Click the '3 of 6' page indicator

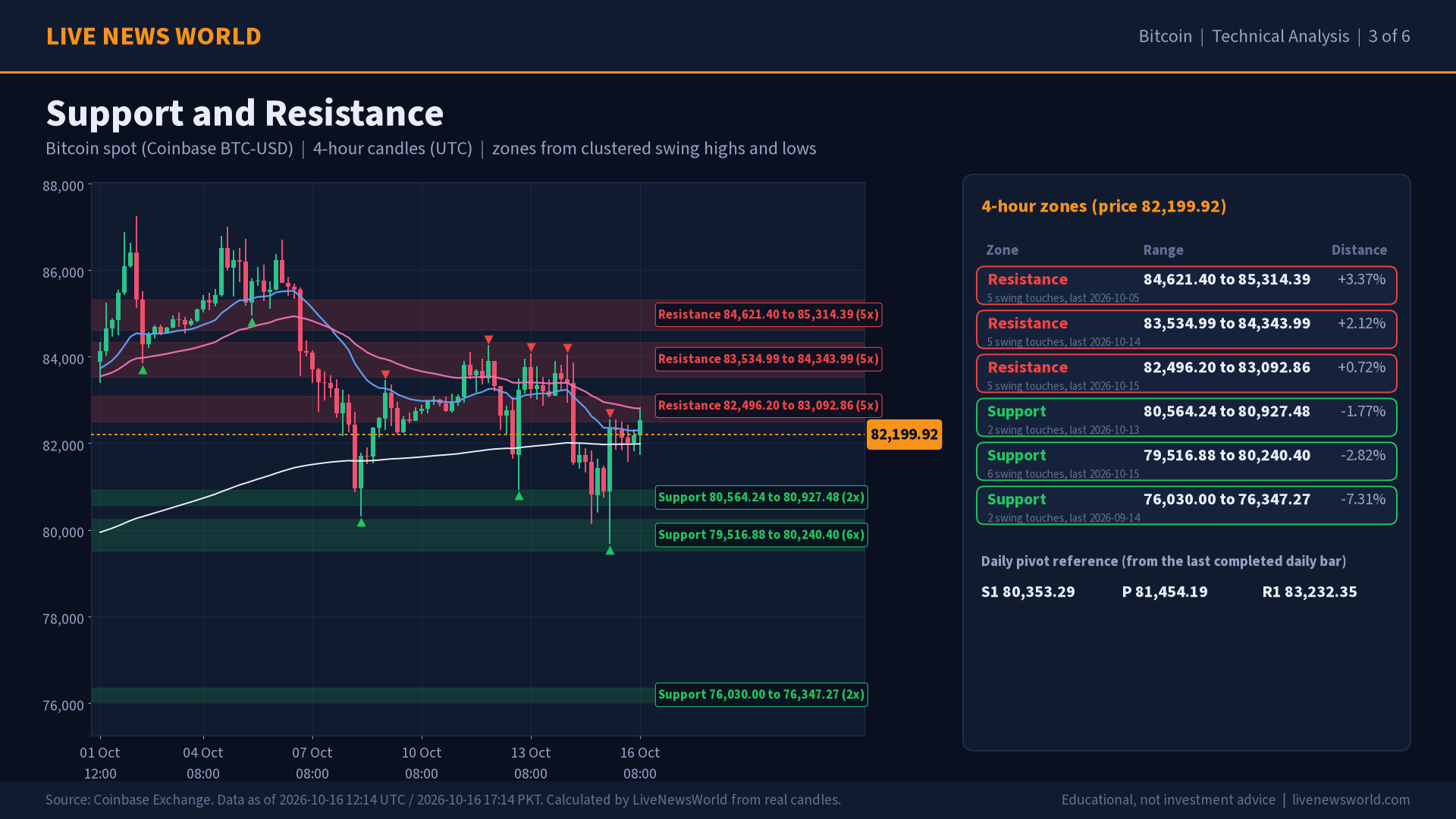pos(1389,36)
